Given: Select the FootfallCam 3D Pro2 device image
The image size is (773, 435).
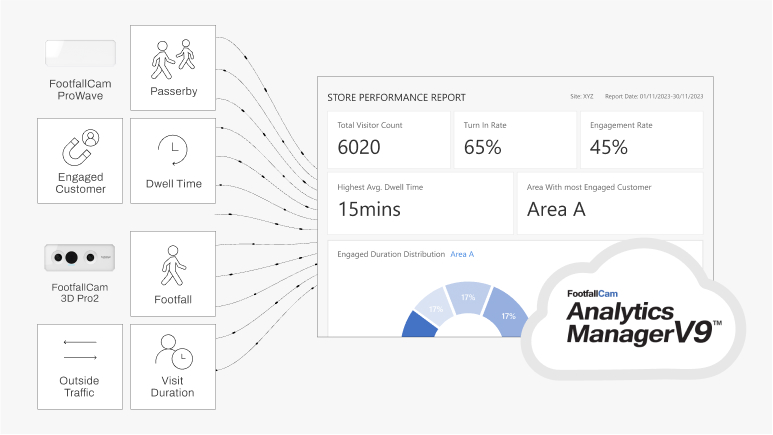Looking at the screenshot, I should (x=80, y=257).
